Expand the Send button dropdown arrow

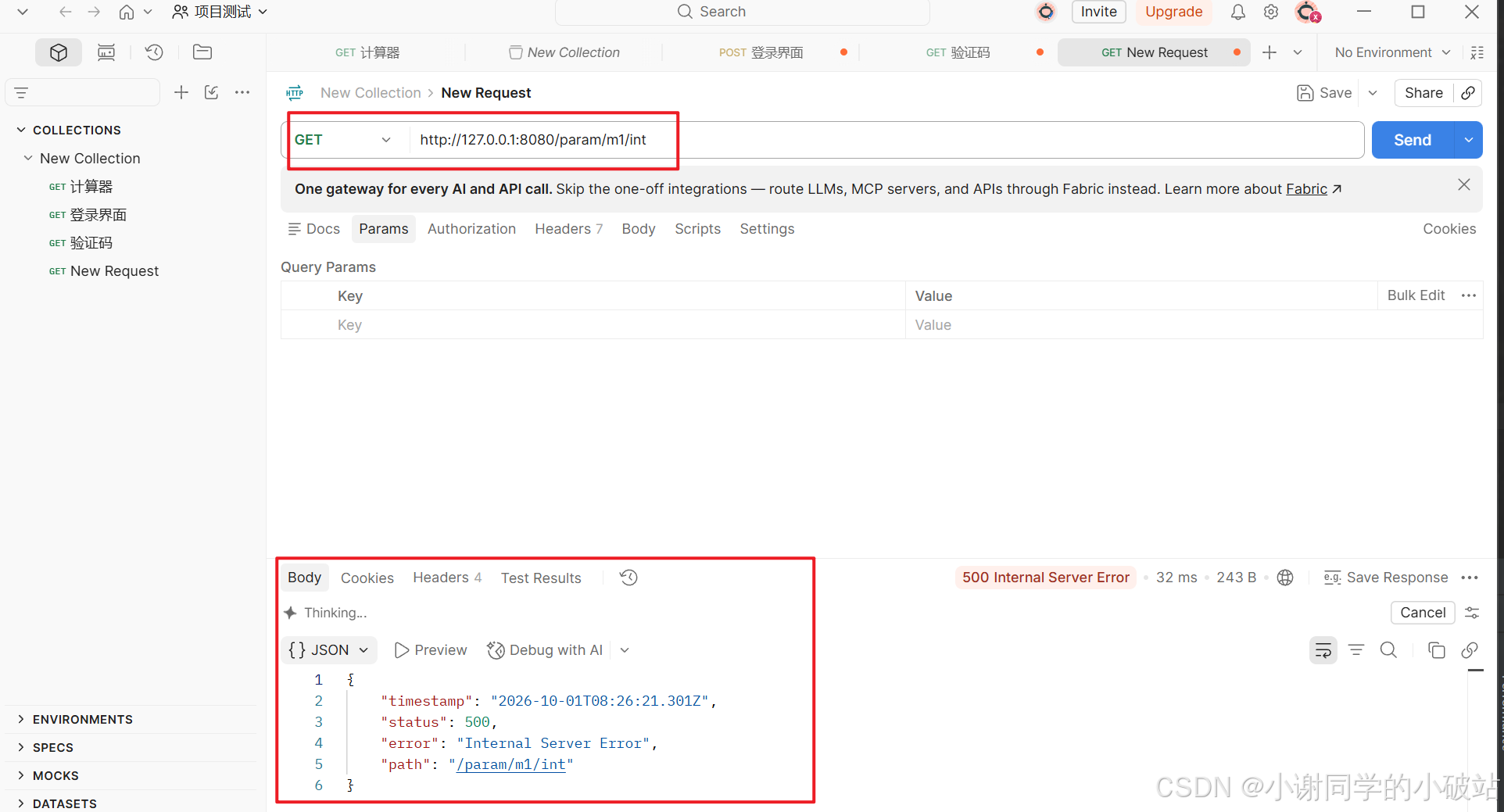(x=1469, y=140)
